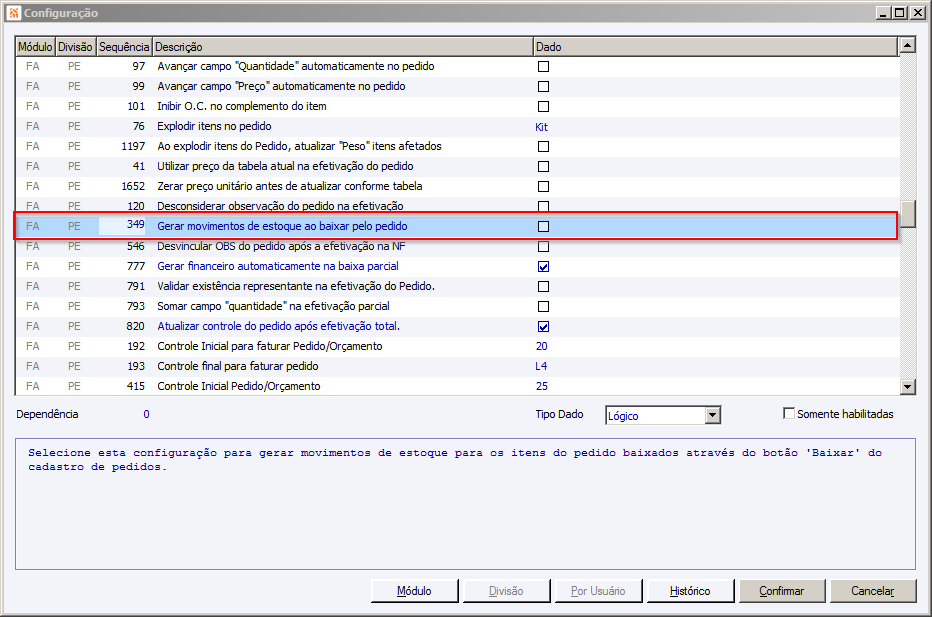The width and height of the screenshot is (932, 617).
Task: Uncheck Gerar financeiro automaticamente na baixa parcial
Action: click(543, 266)
